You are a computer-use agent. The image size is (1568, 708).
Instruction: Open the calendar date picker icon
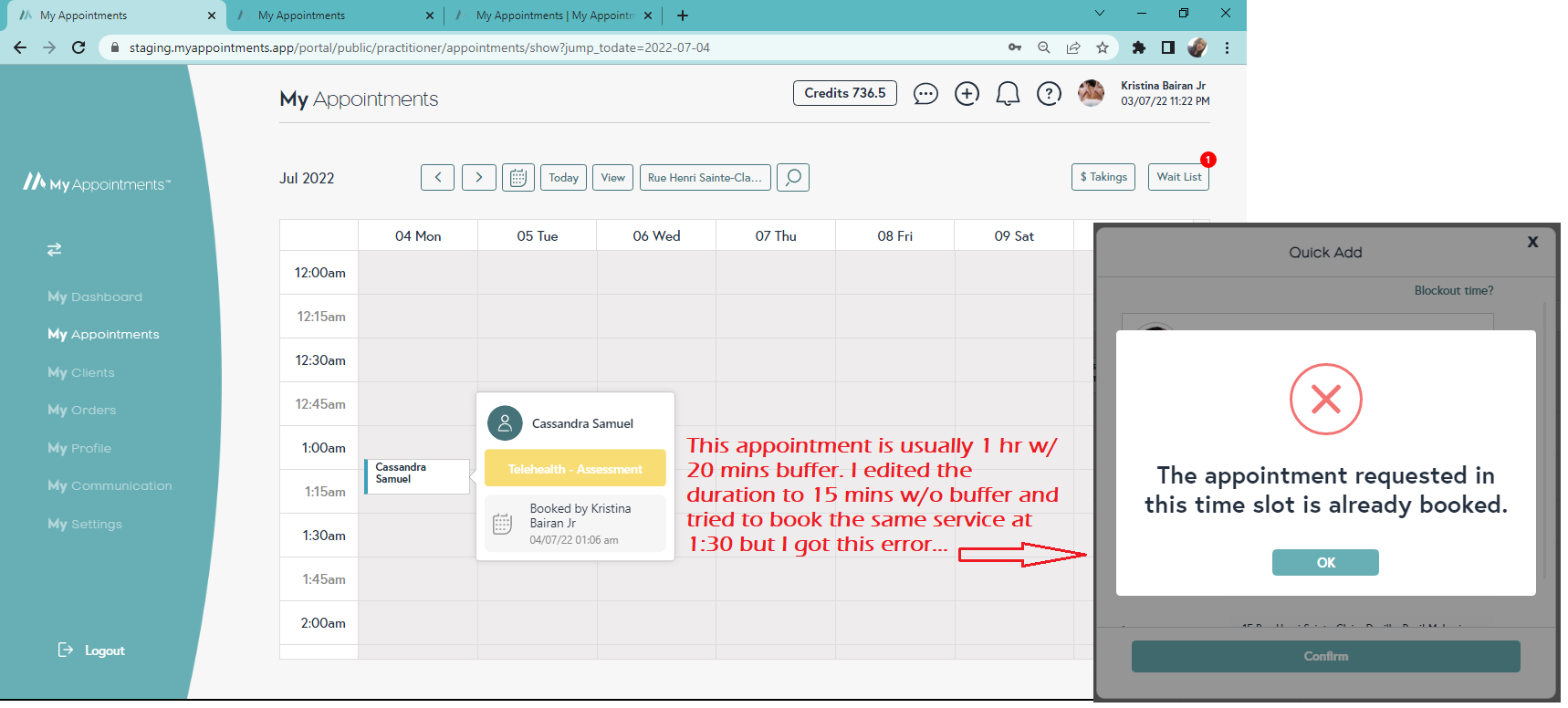coord(517,178)
